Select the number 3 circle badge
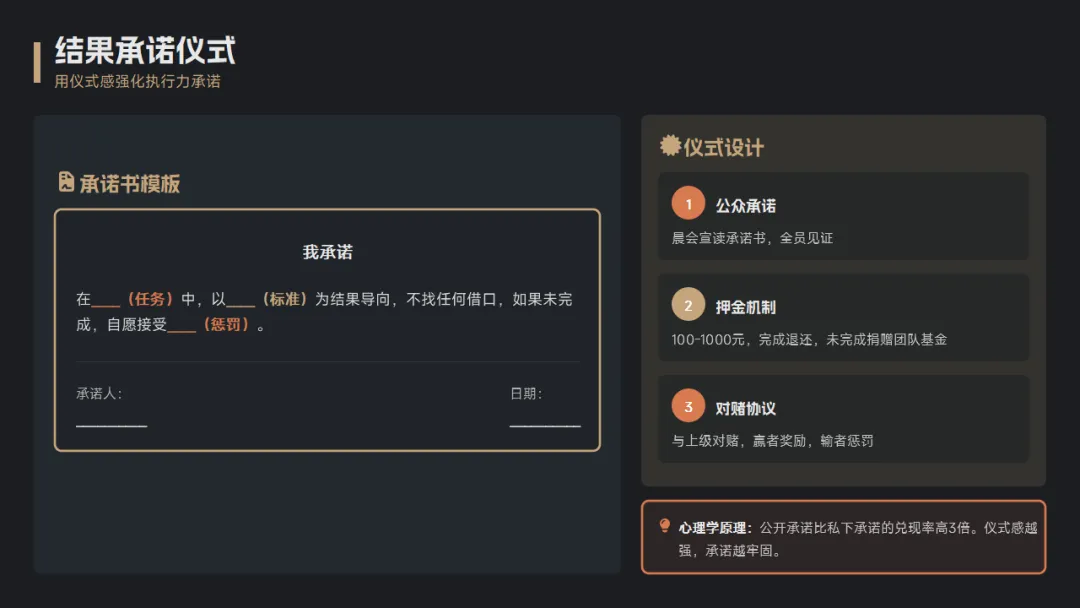The width and height of the screenshot is (1080, 608). point(688,406)
